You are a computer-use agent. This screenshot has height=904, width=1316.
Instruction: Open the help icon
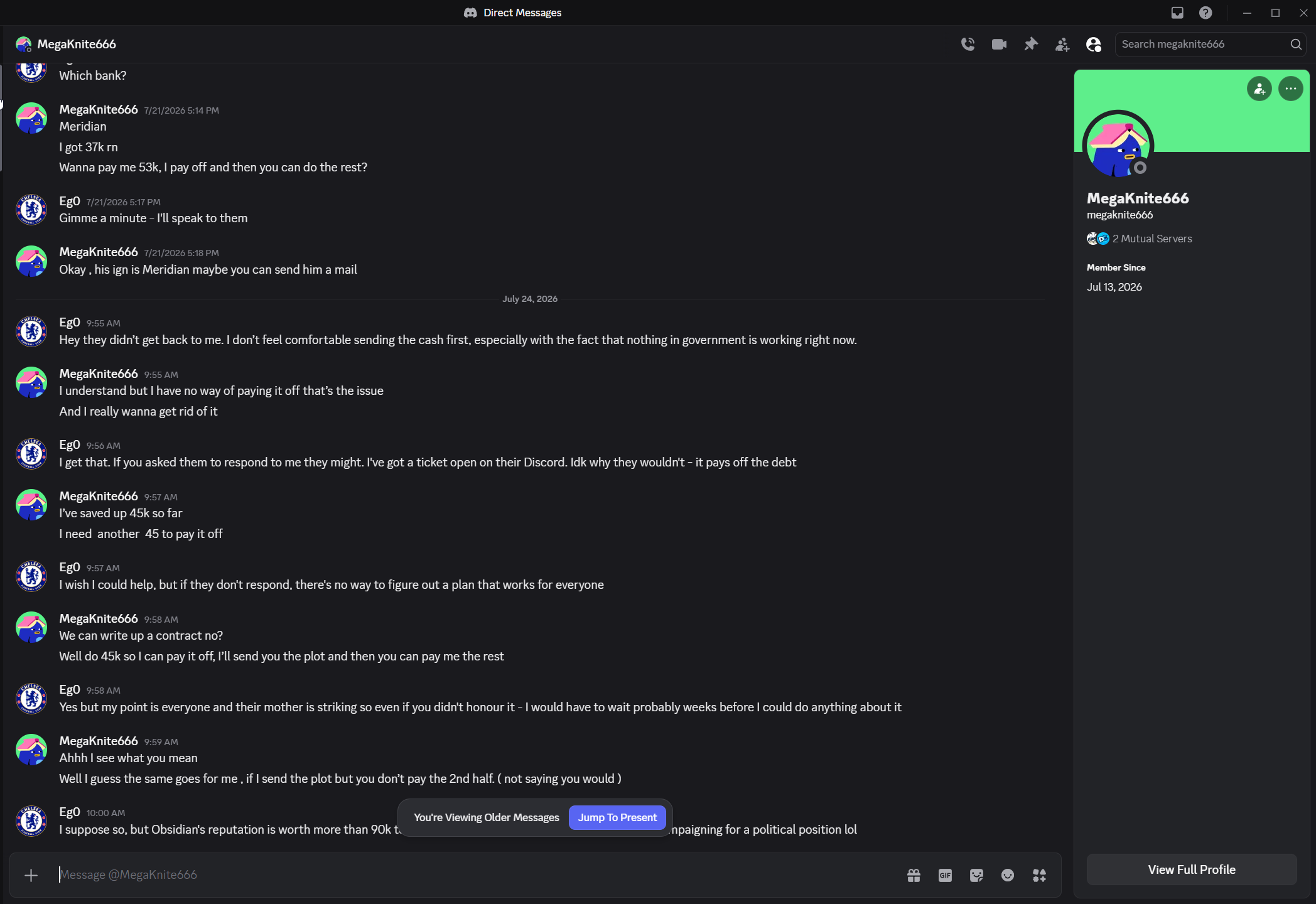coord(1205,13)
